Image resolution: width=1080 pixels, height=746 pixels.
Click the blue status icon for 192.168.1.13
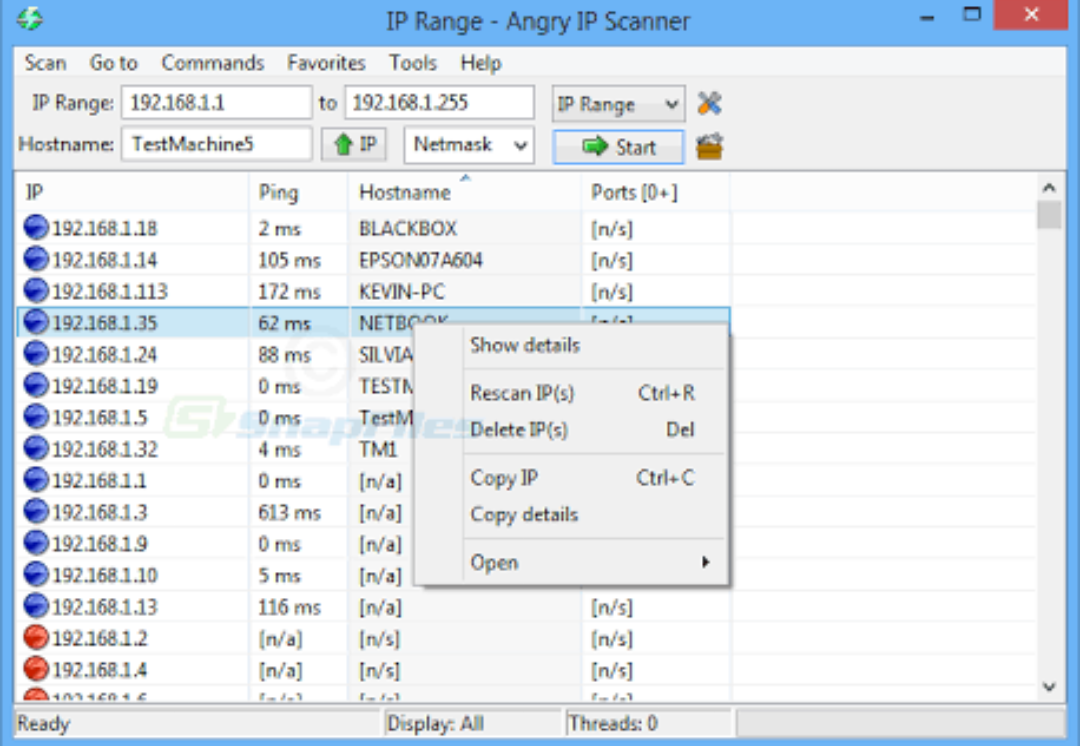click(x=36, y=606)
